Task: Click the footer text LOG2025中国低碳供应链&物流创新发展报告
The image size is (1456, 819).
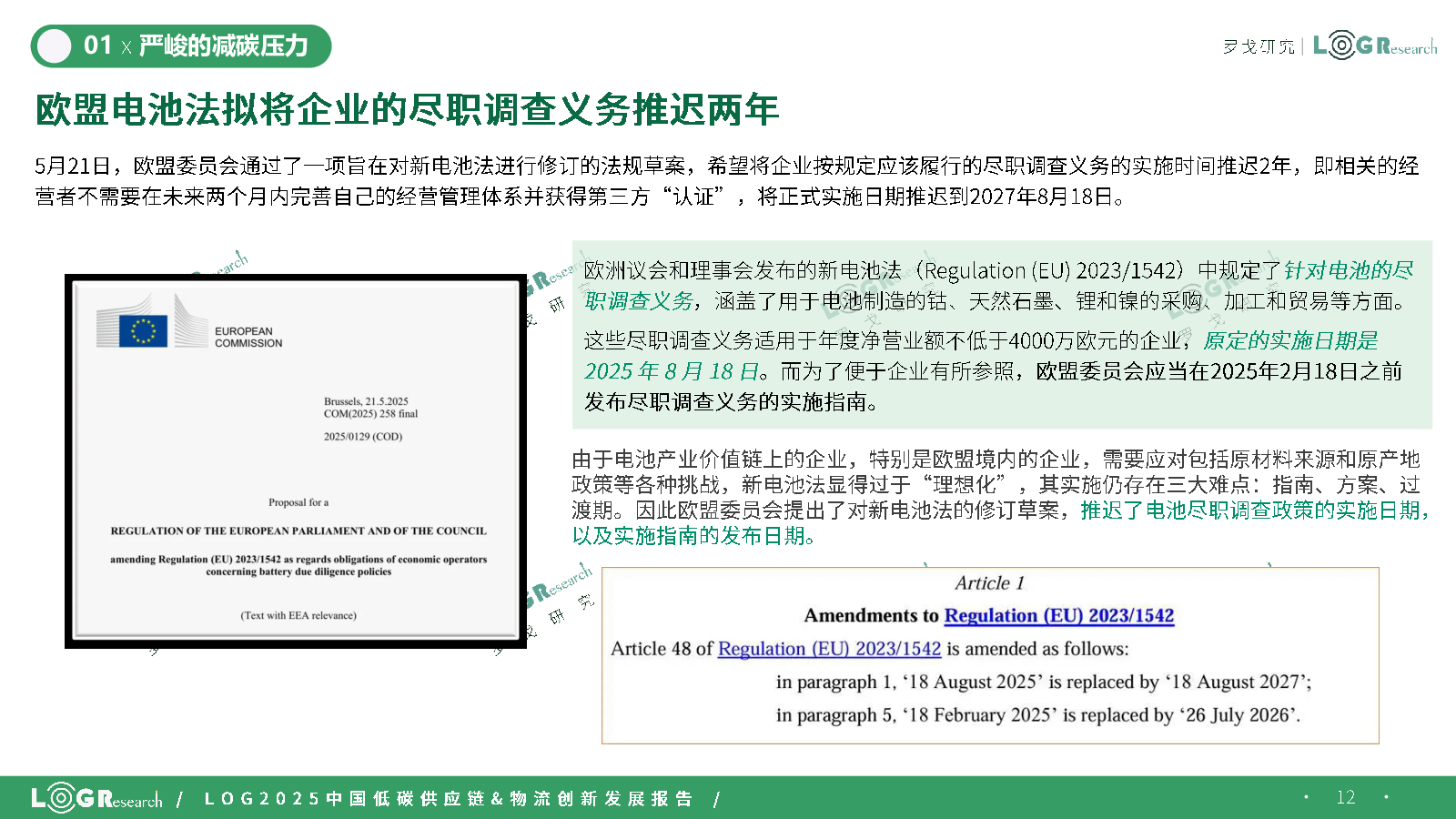Action: tap(449, 798)
